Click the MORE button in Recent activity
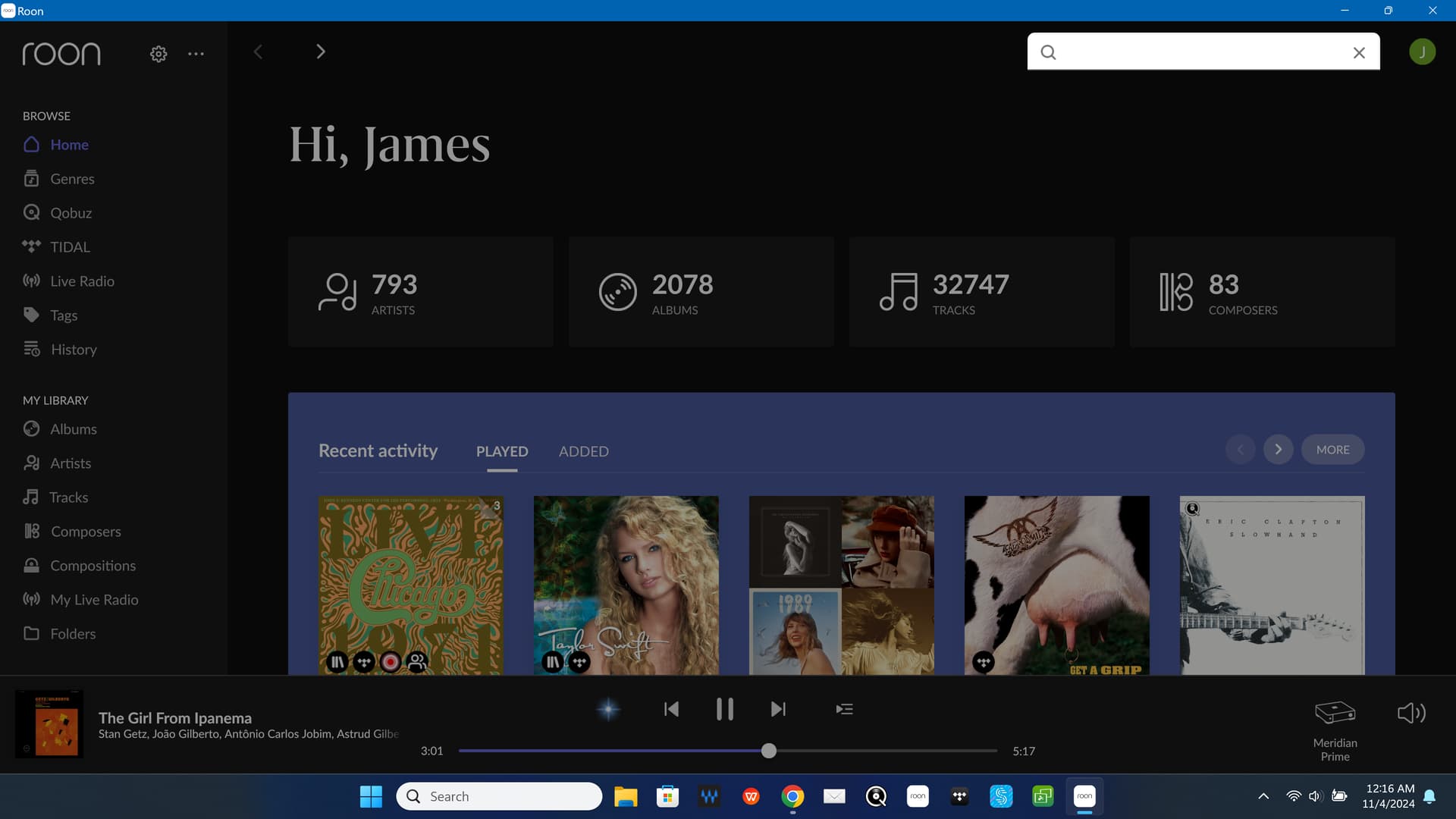 point(1332,450)
